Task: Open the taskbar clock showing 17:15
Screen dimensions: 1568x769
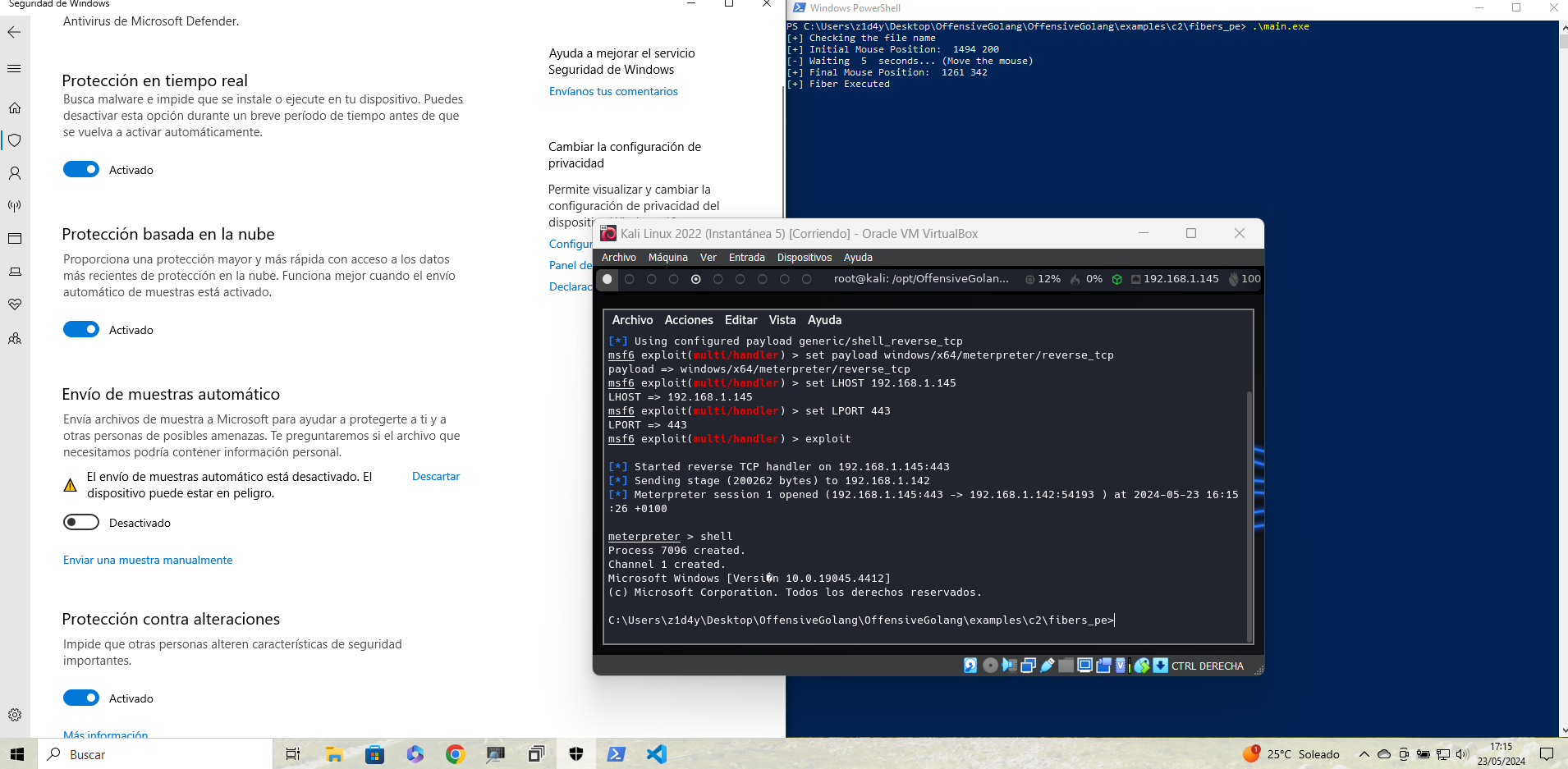Action: tap(1502, 754)
